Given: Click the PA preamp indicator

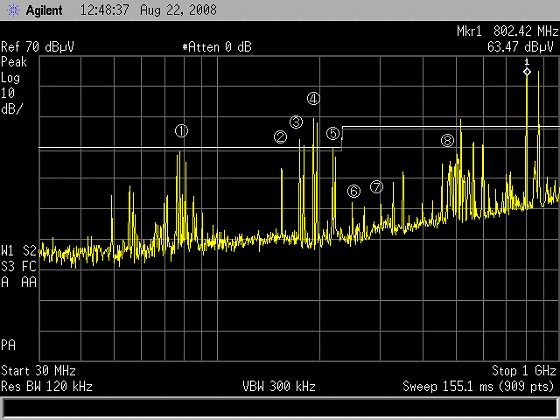Looking at the screenshot, I should (x=8, y=345).
